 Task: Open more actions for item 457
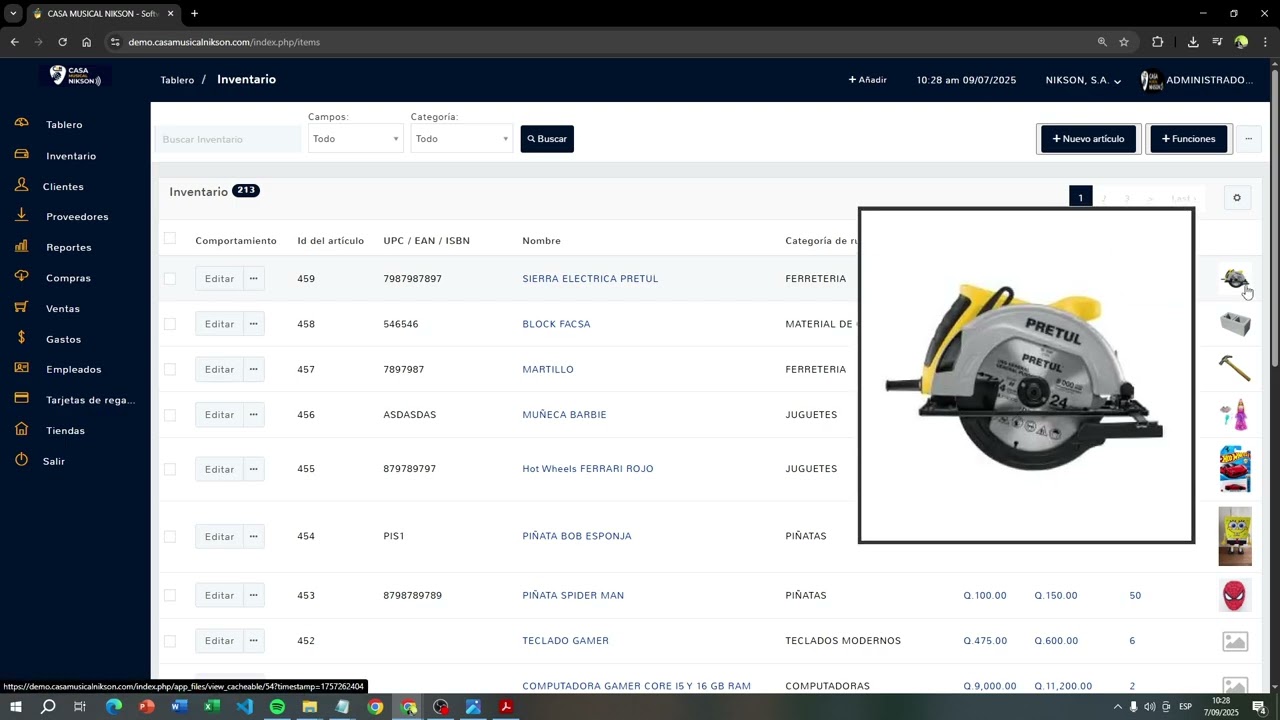click(x=254, y=369)
